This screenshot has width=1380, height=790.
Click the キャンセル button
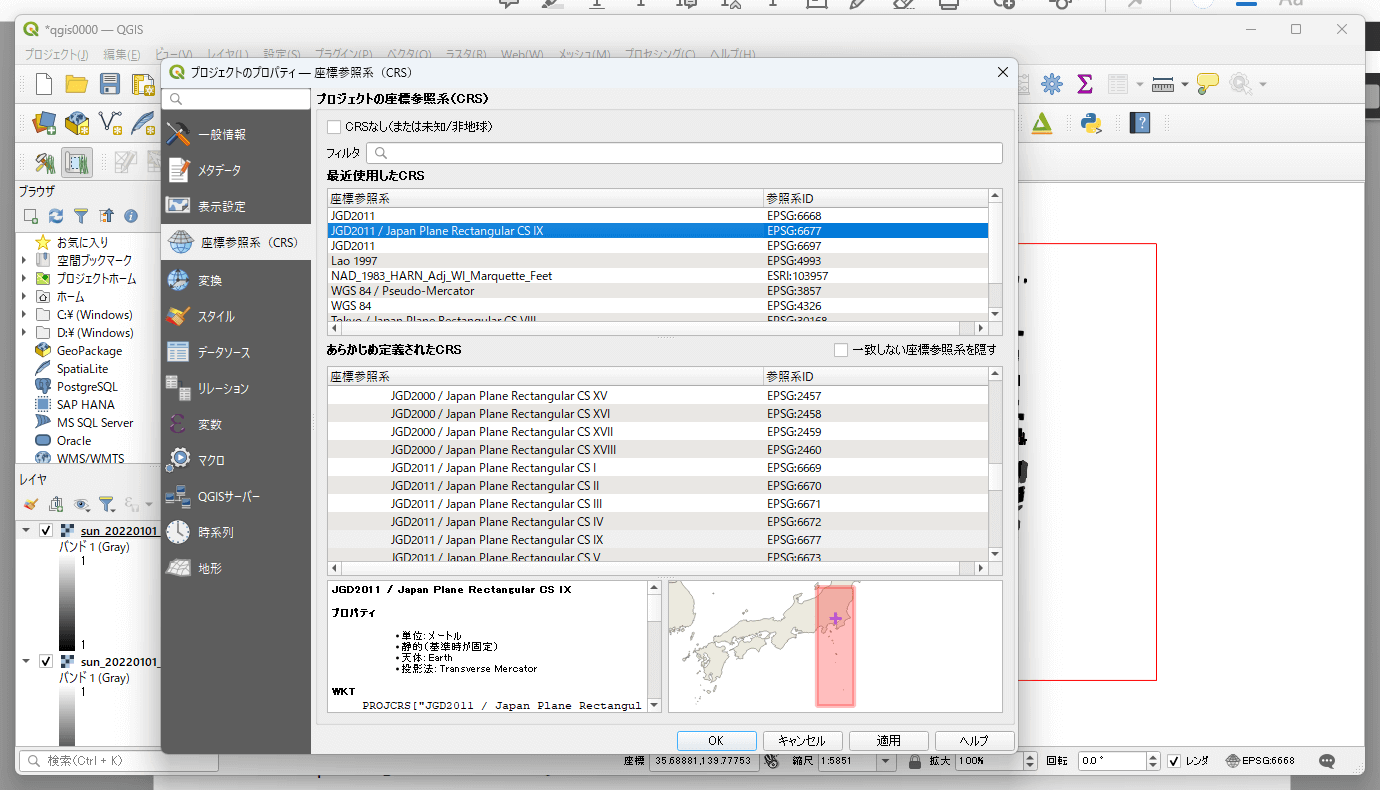pyautogui.click(x=802, y=741)
